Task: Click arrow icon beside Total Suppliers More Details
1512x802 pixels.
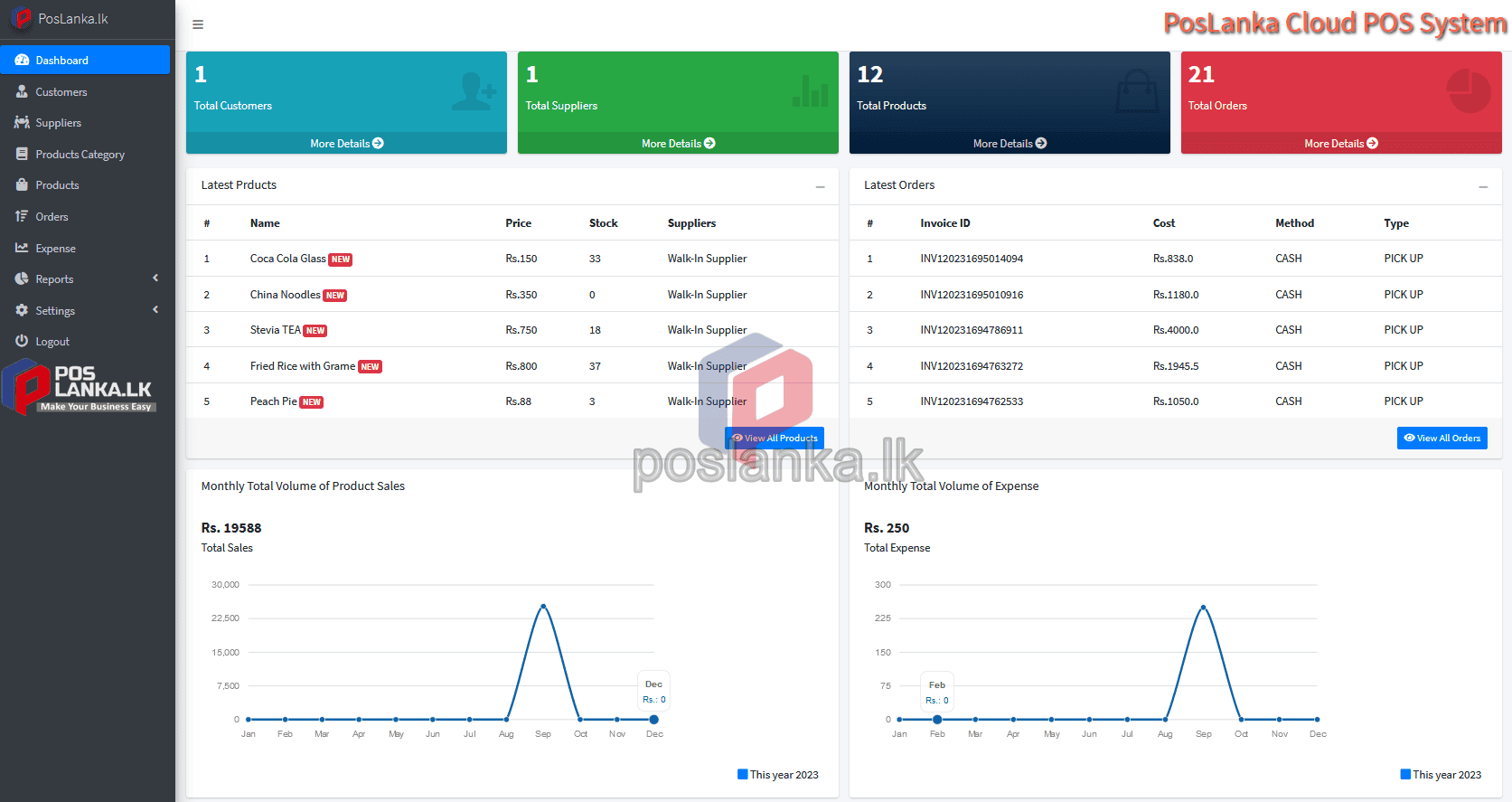Action: (x=709, y=143)
